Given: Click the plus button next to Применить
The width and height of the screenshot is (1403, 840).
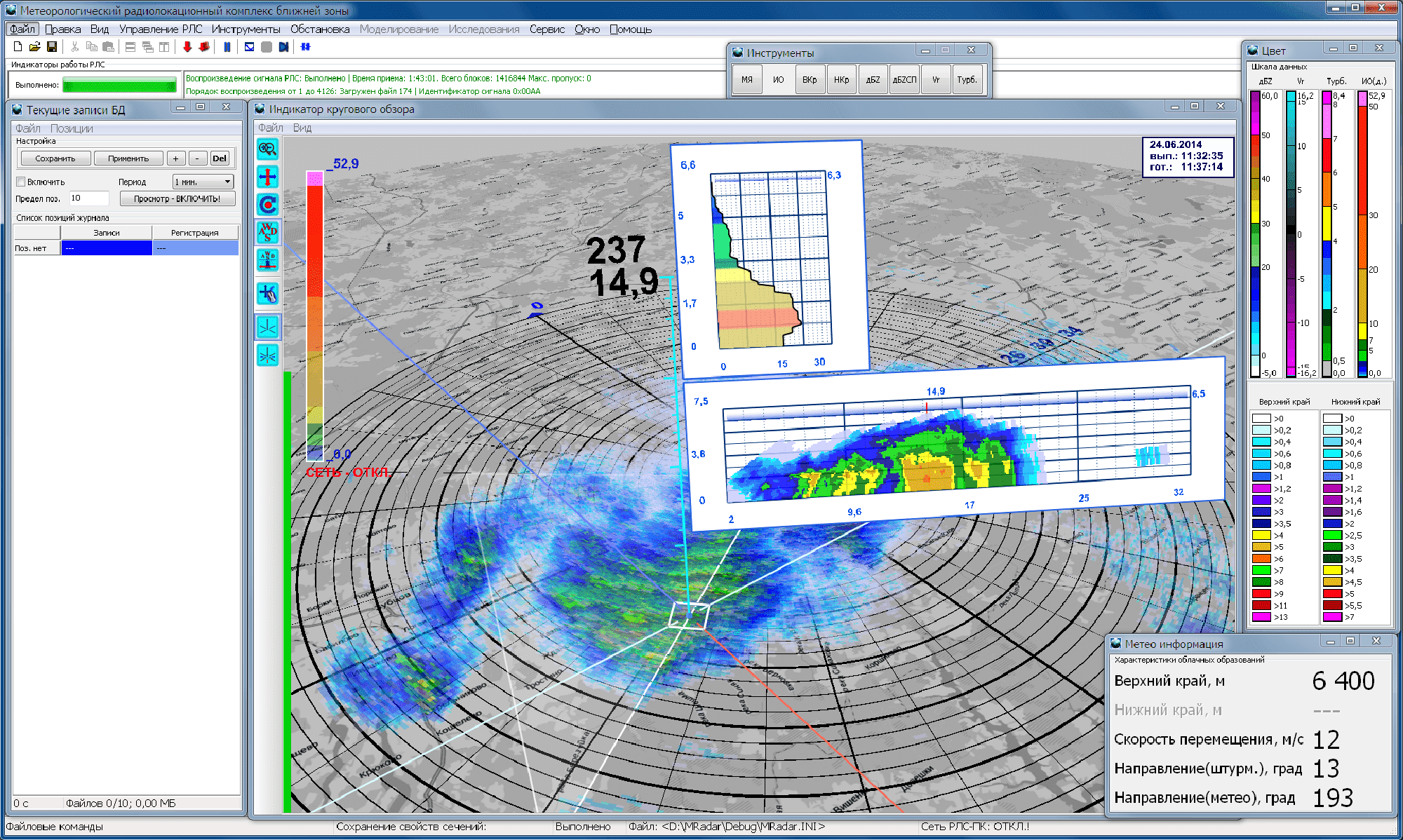Looking at the screenshot, I should [176, 158].
